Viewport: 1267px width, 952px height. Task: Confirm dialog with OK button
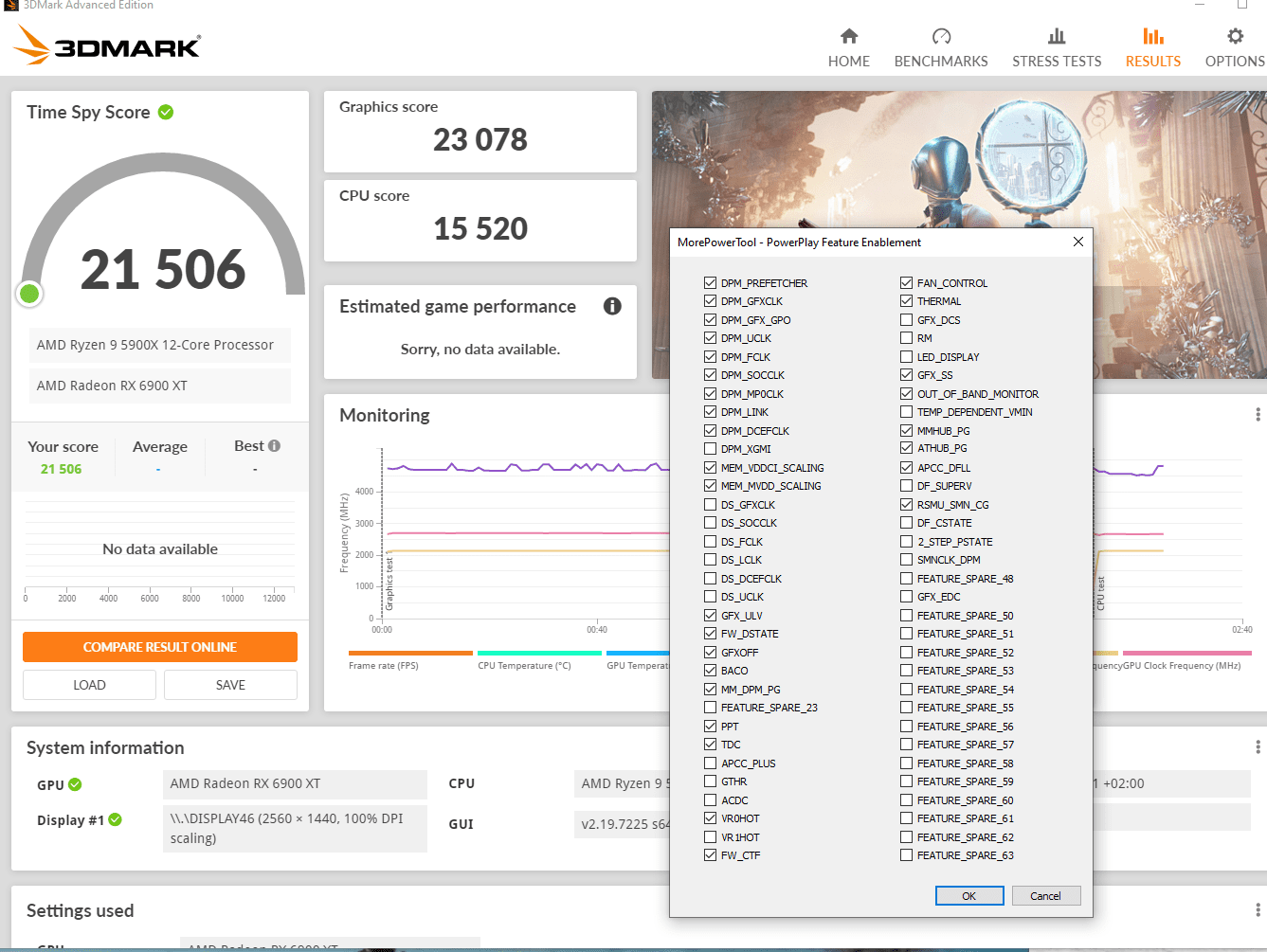tap(969, 896)
